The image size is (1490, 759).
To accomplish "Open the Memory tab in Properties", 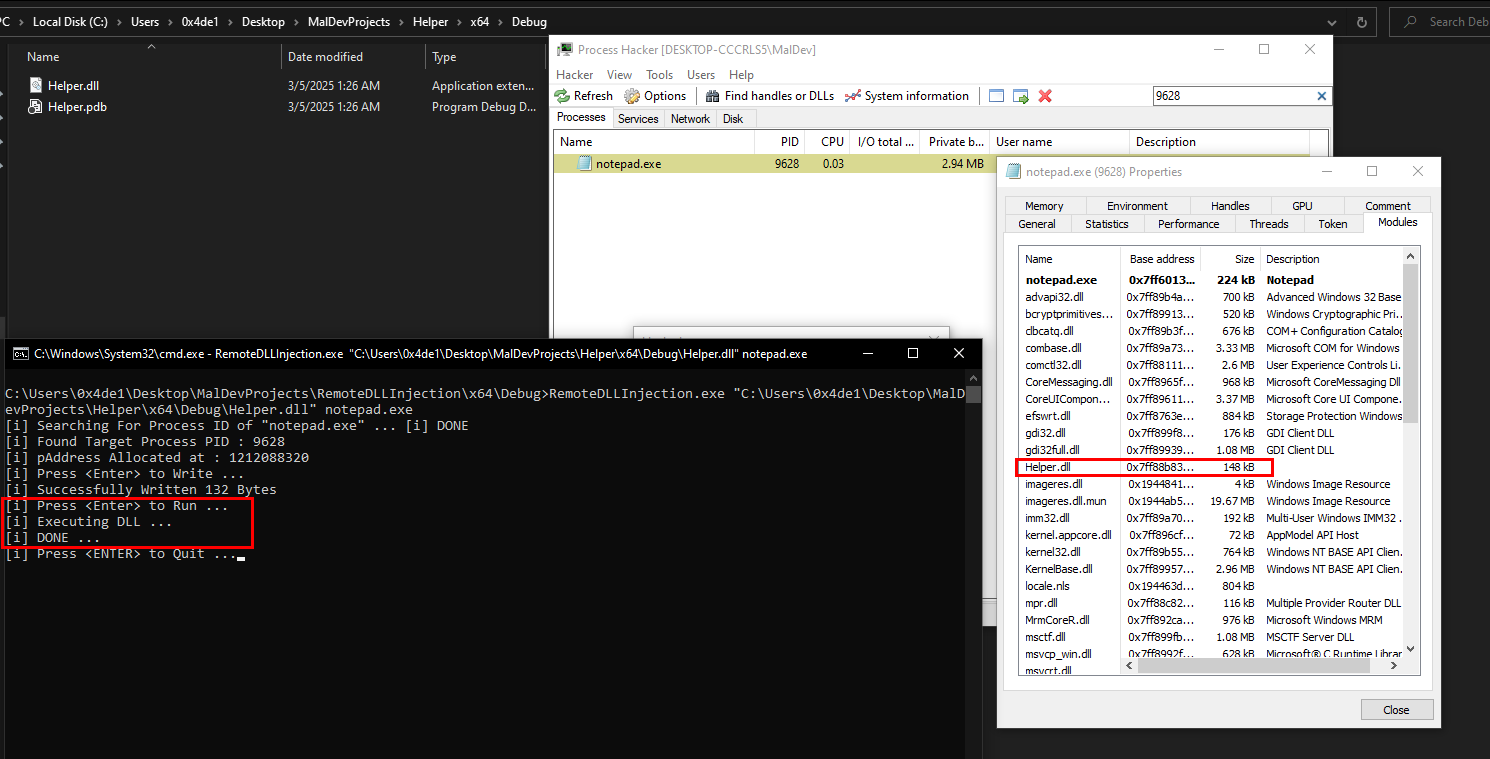I will coord(1044,206).
